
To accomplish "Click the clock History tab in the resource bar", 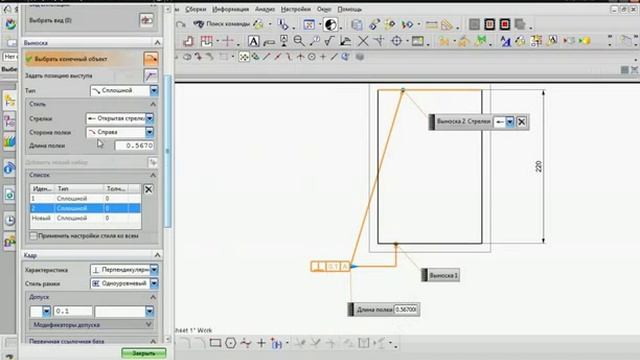I will pyautogui.click(x=10, y=220).
